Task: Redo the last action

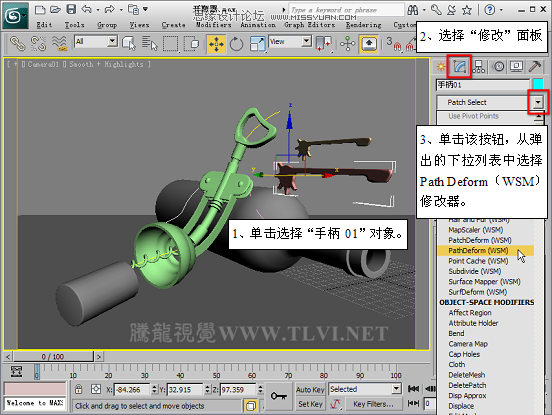Action: pyautogui.click(x=109, y=10)
